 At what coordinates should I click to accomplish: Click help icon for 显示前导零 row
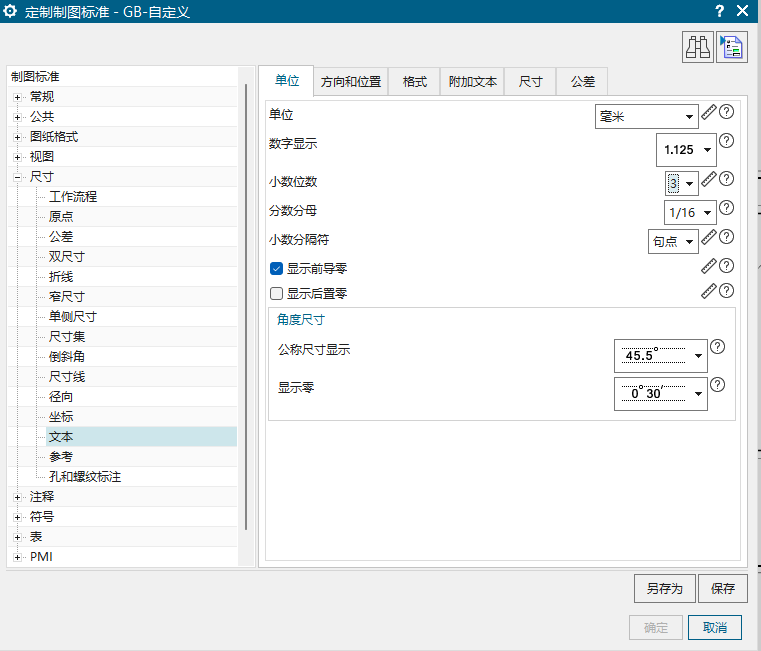click(x=726, y=266)
